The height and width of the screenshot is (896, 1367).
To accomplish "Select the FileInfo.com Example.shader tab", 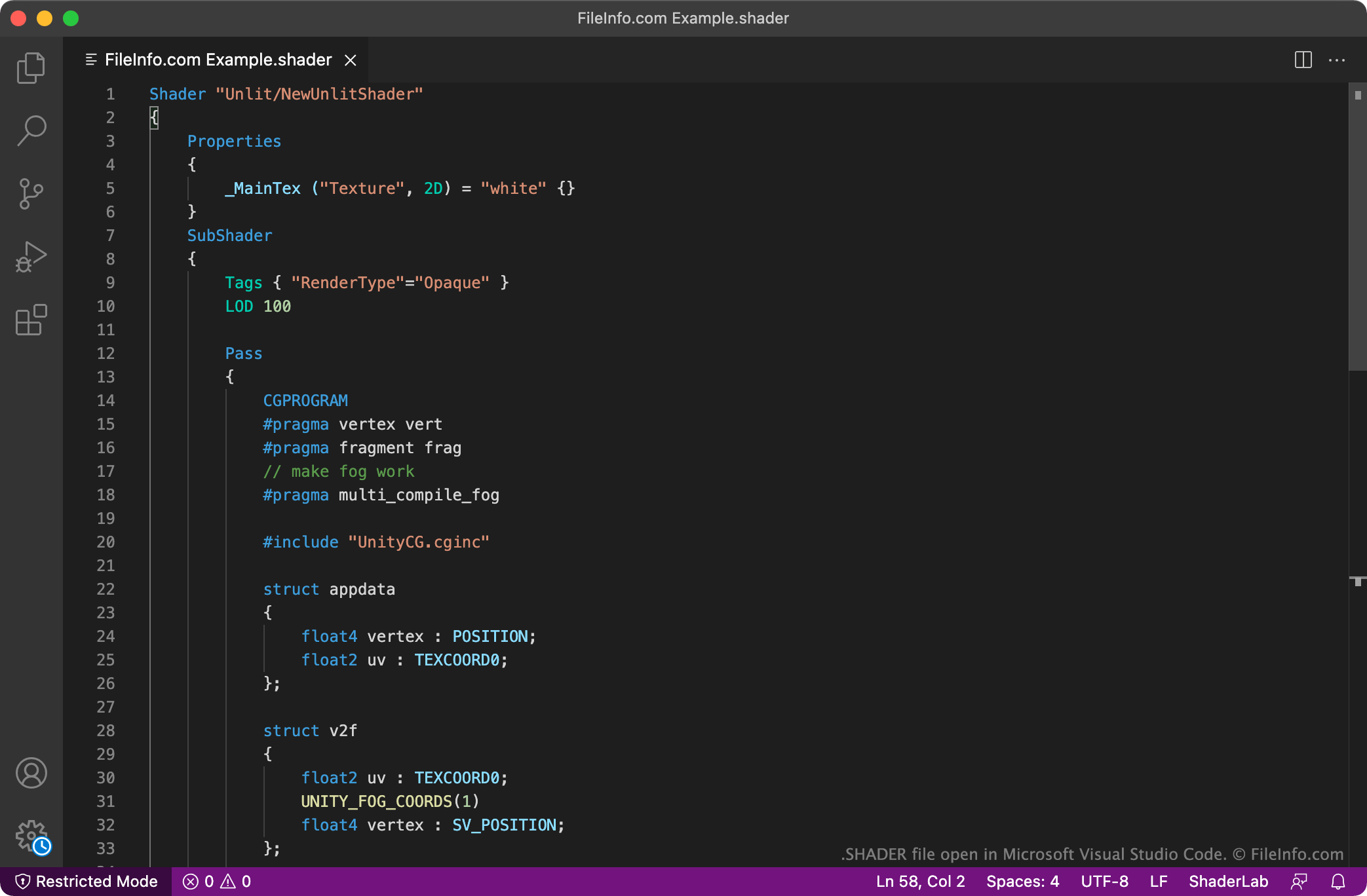I will [216, 60].
